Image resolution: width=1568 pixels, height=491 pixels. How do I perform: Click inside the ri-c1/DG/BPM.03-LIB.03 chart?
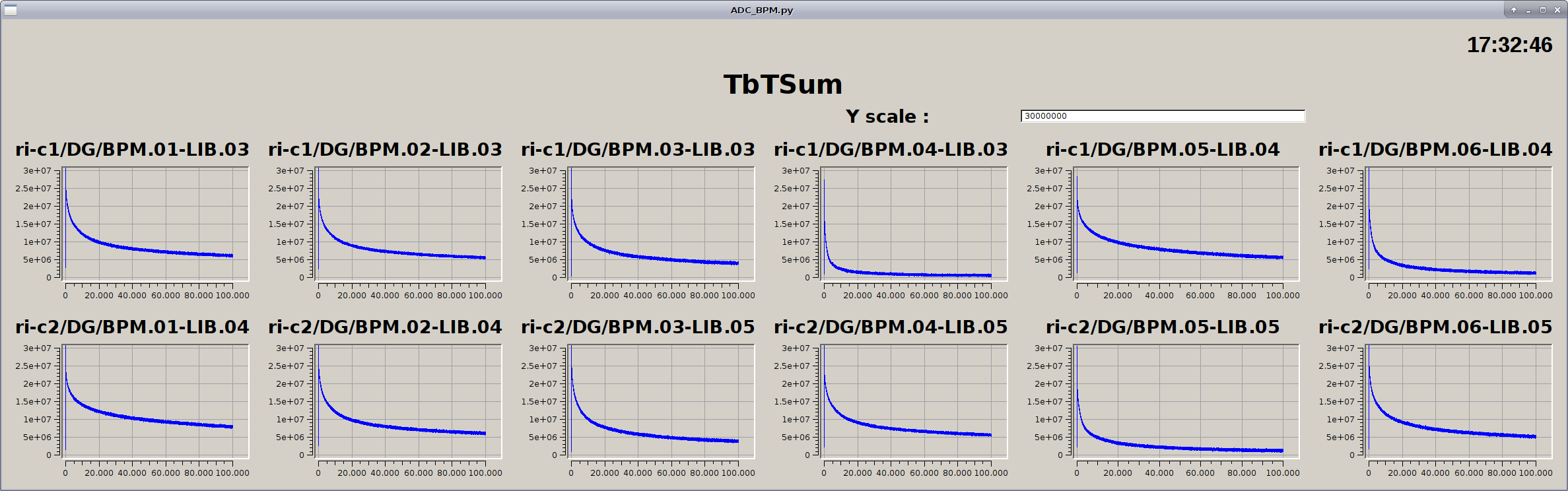coord(661,224)
